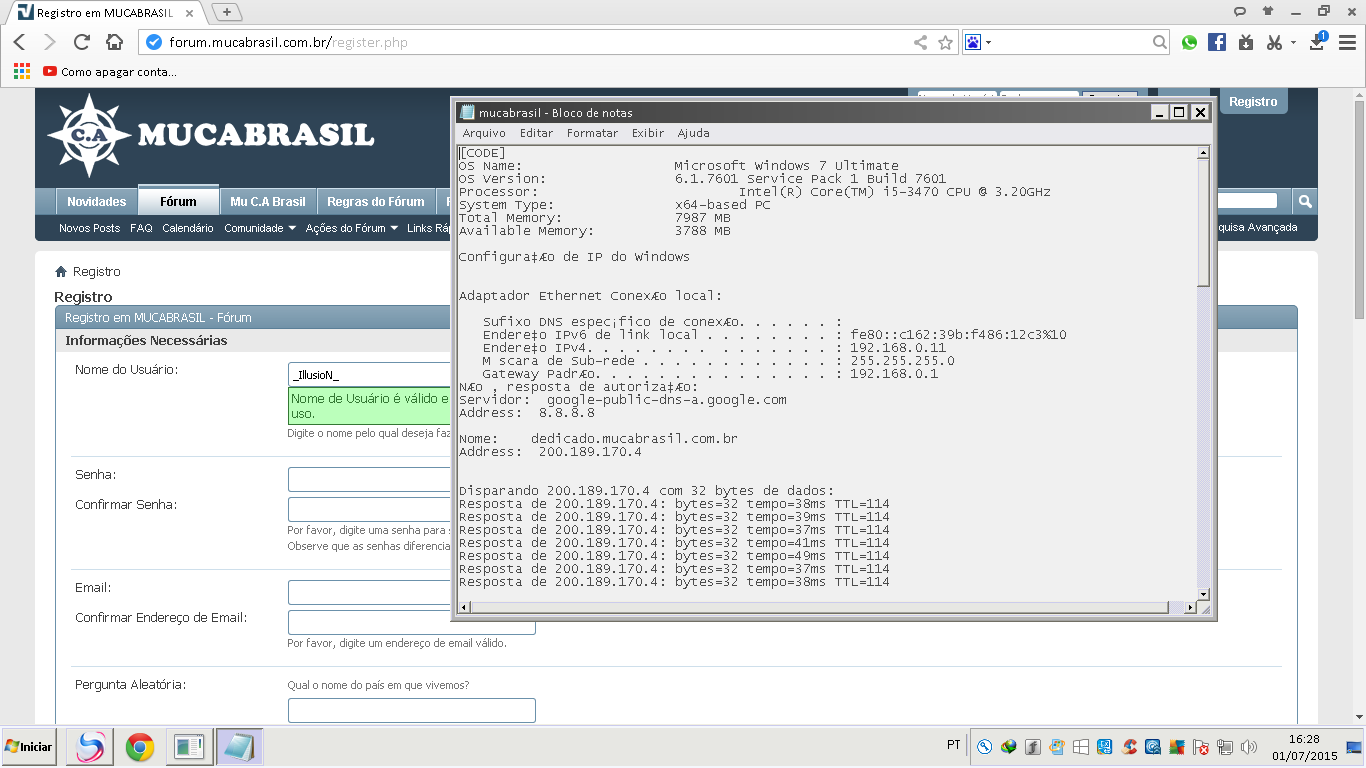Viewport: 1366px width, 768px height.
Task: Bookmark page with the star icon
Action: point(945,42)
